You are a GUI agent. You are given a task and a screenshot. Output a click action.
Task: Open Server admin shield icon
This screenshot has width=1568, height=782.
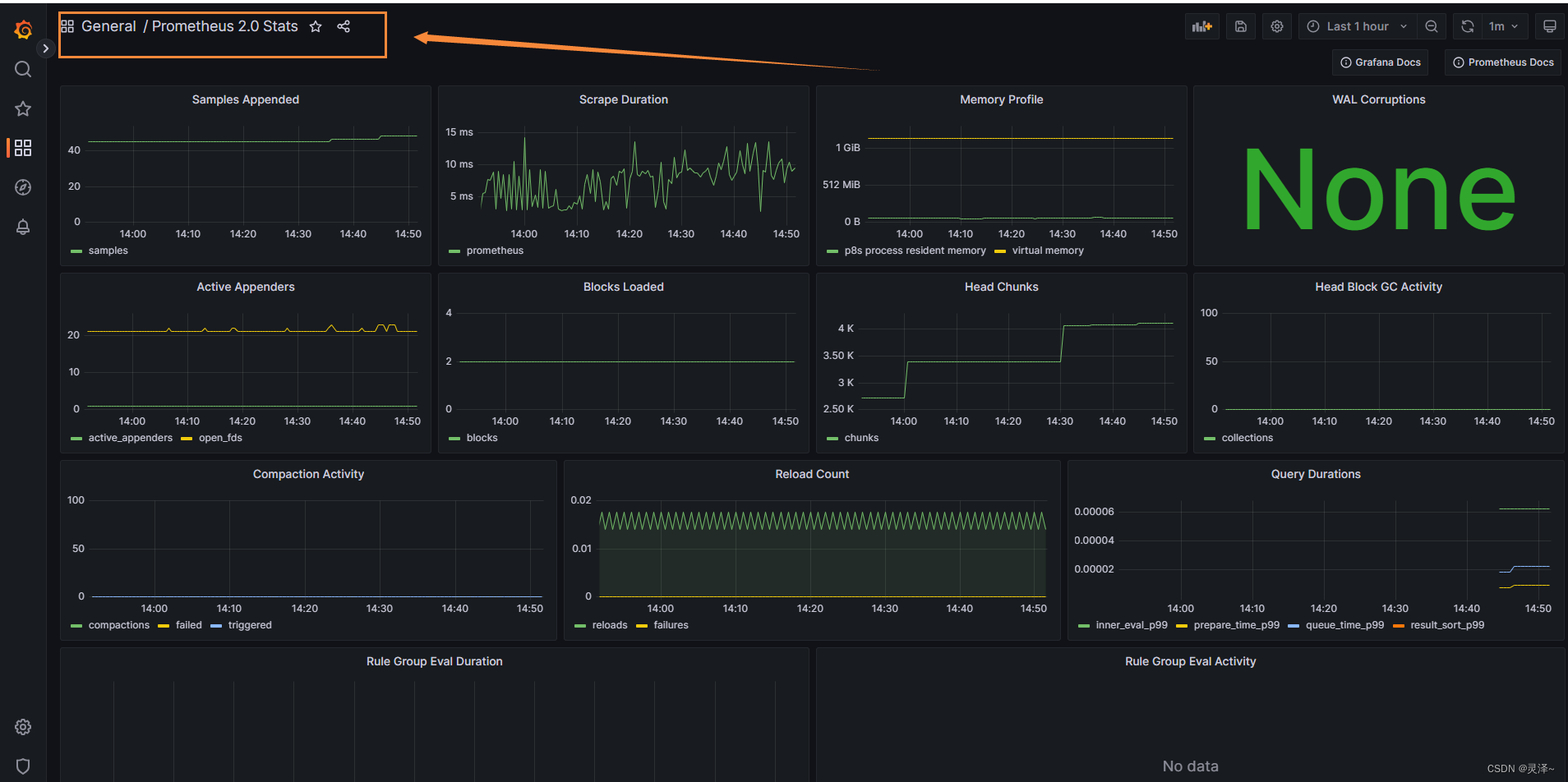[23, 766]
